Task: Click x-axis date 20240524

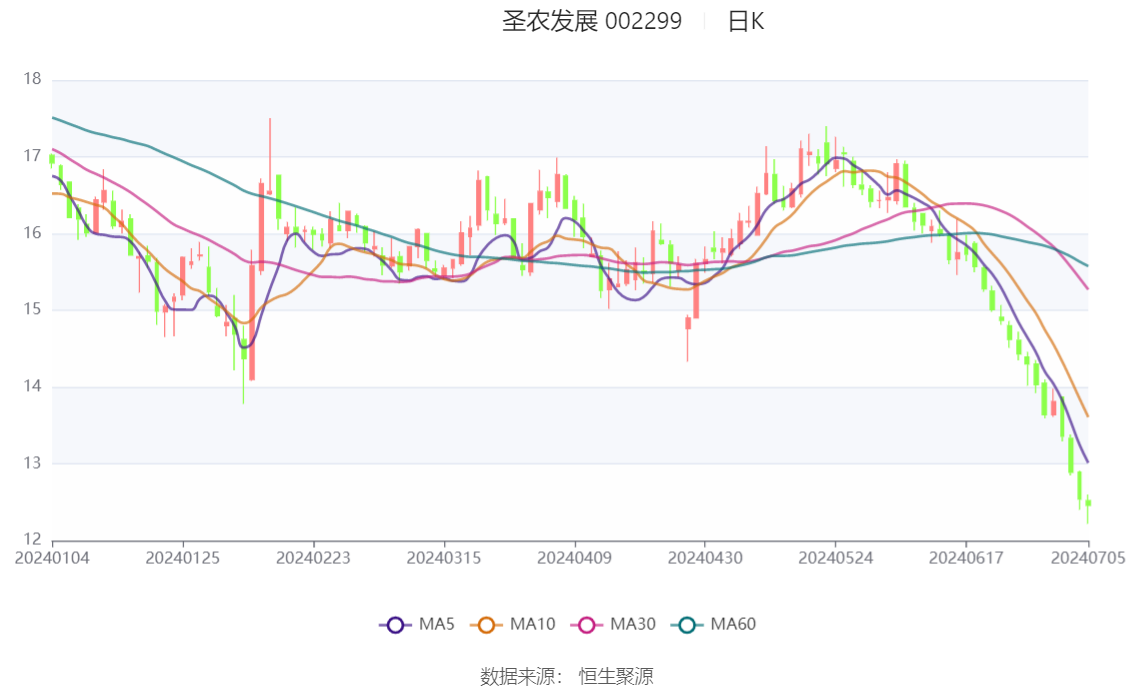Action: 835,558
